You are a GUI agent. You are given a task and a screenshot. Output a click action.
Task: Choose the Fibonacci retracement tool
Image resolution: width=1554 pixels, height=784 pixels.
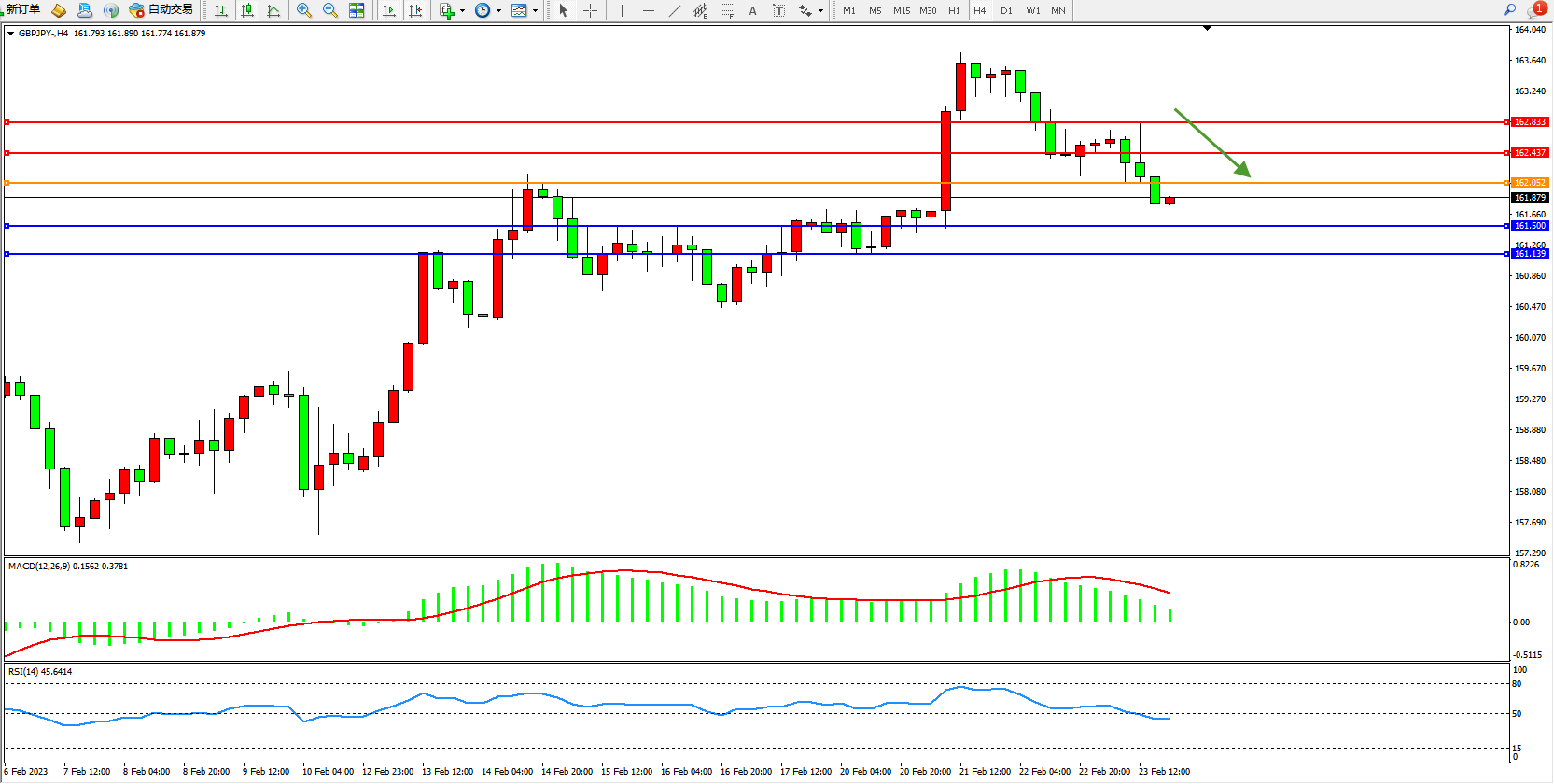(x=726, y=10)
